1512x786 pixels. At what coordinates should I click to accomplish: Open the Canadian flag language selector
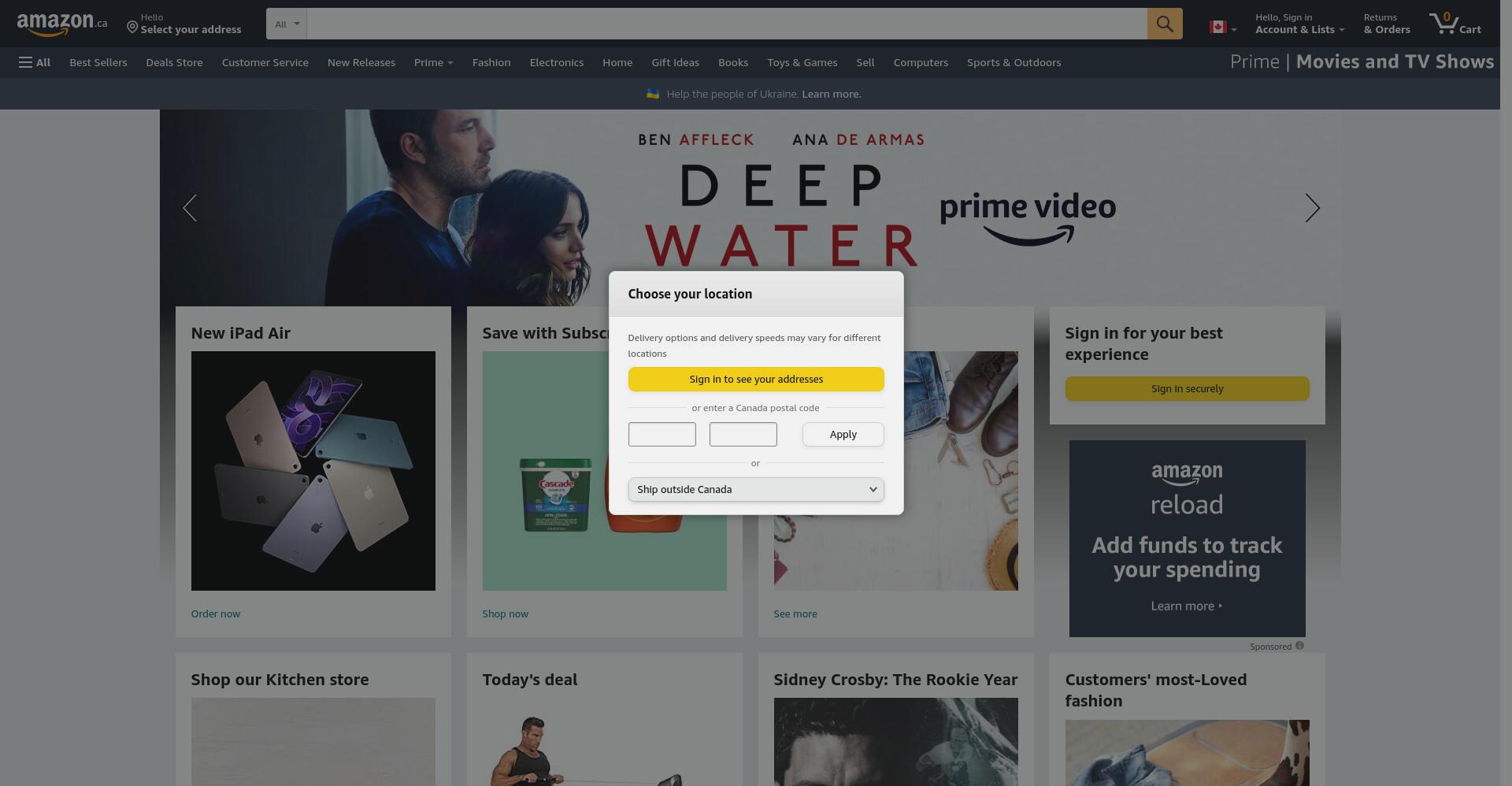(1222, 27)
